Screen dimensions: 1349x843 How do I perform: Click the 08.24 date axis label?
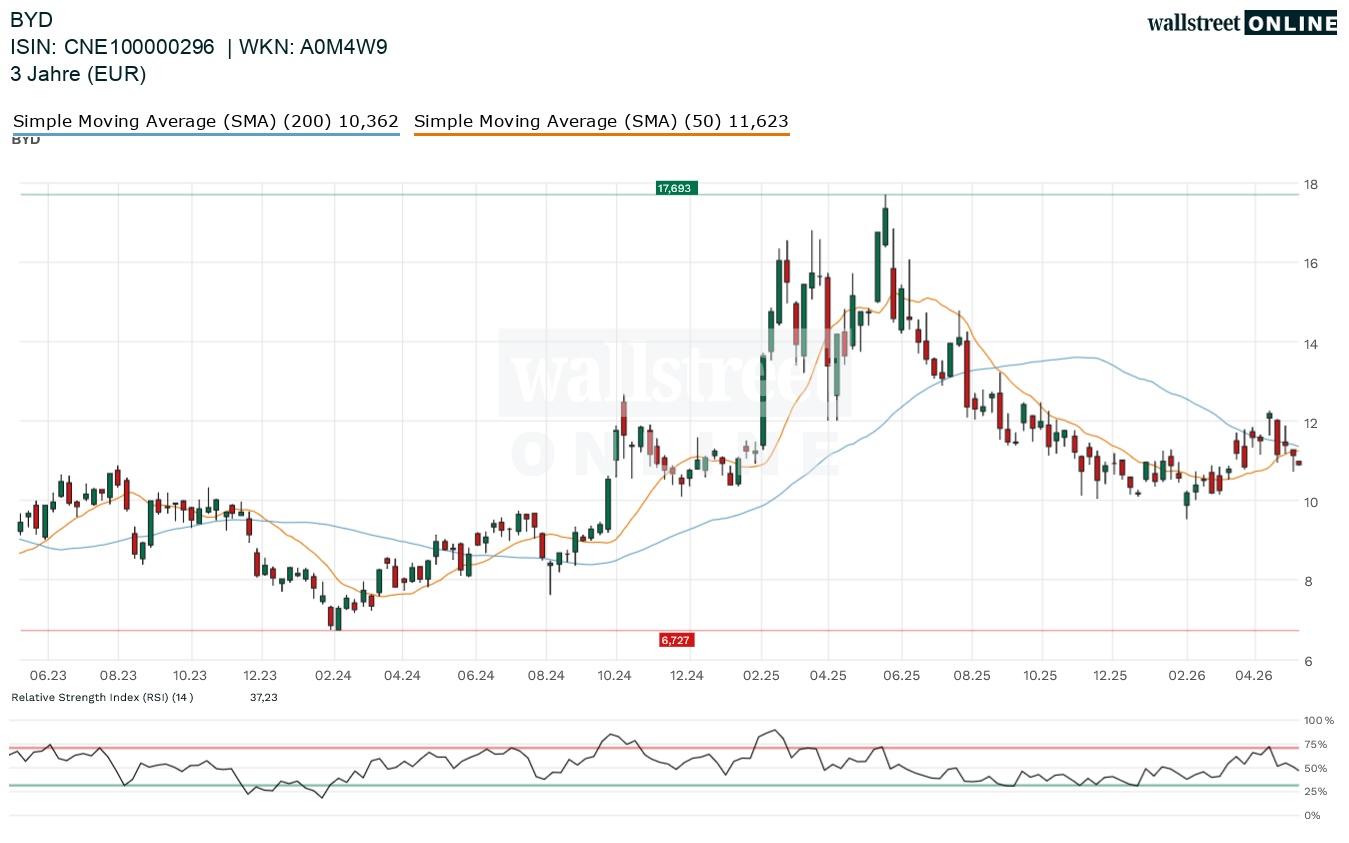coord(545,676)
